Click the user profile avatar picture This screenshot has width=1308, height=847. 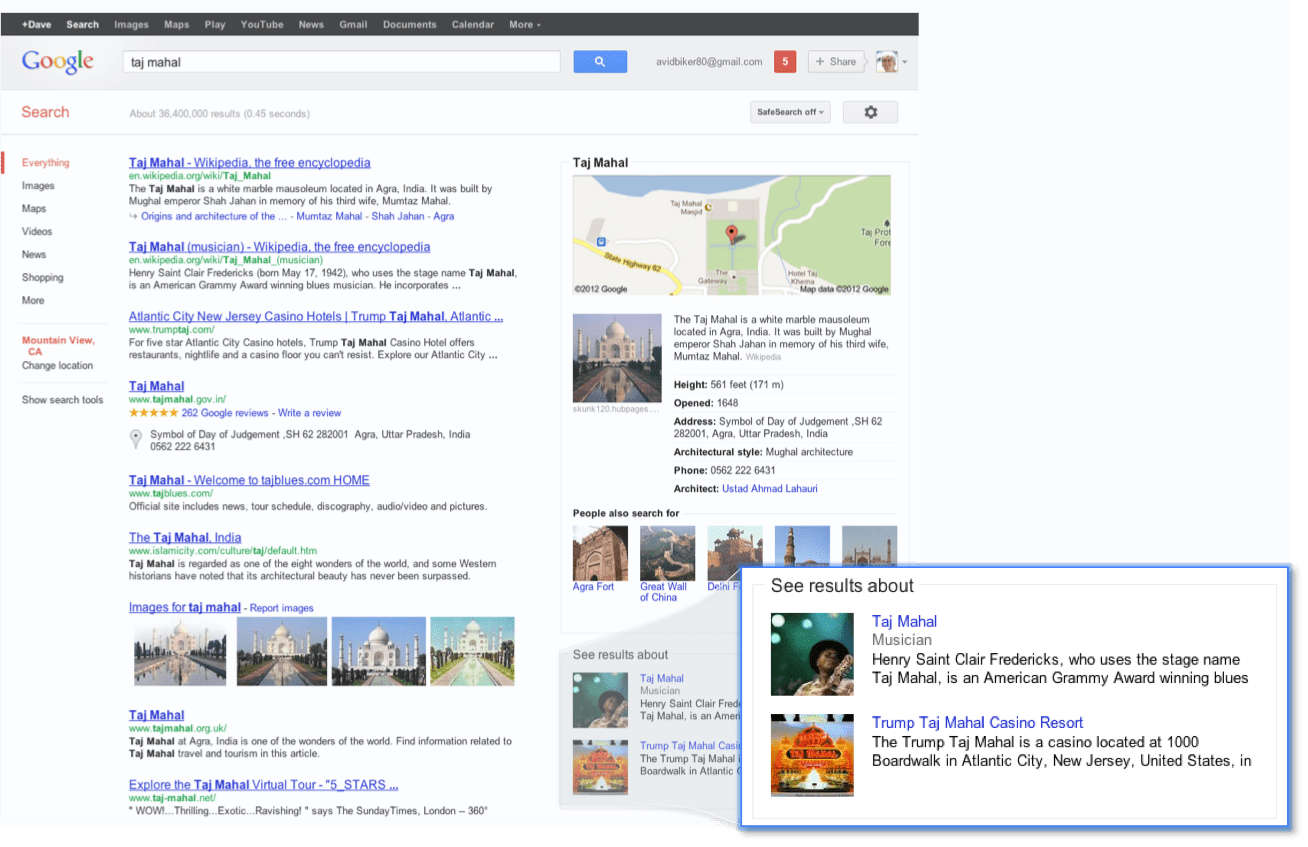[886, 62]
